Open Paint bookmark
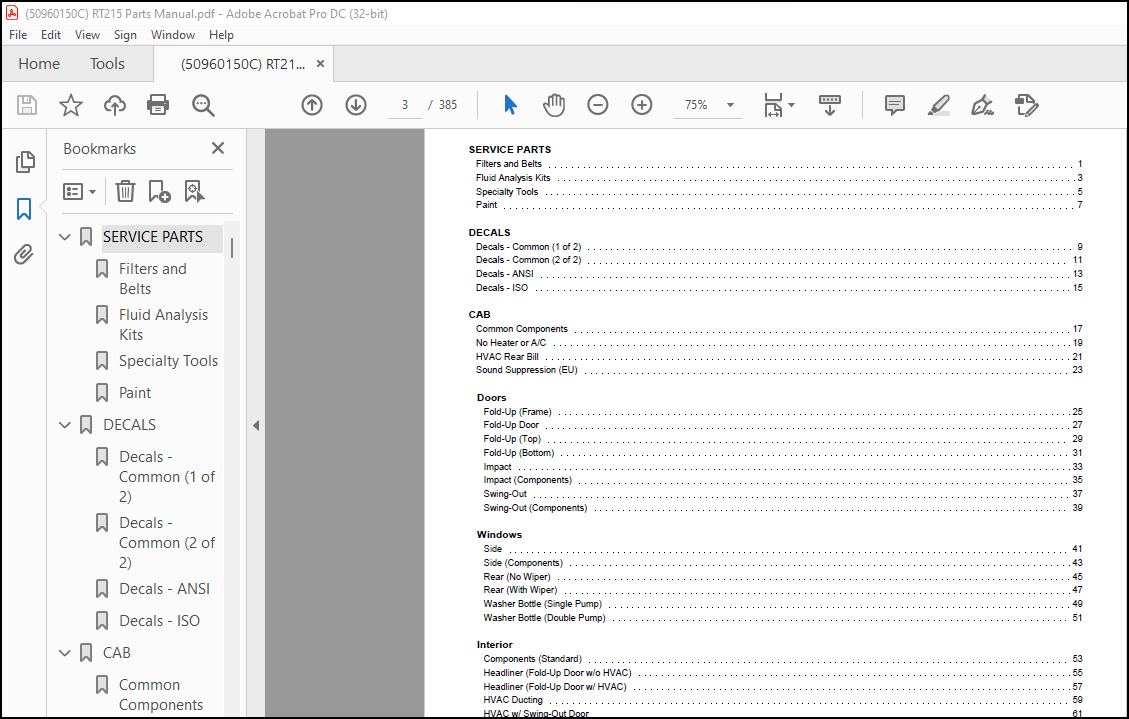 [x=135, y=393]
